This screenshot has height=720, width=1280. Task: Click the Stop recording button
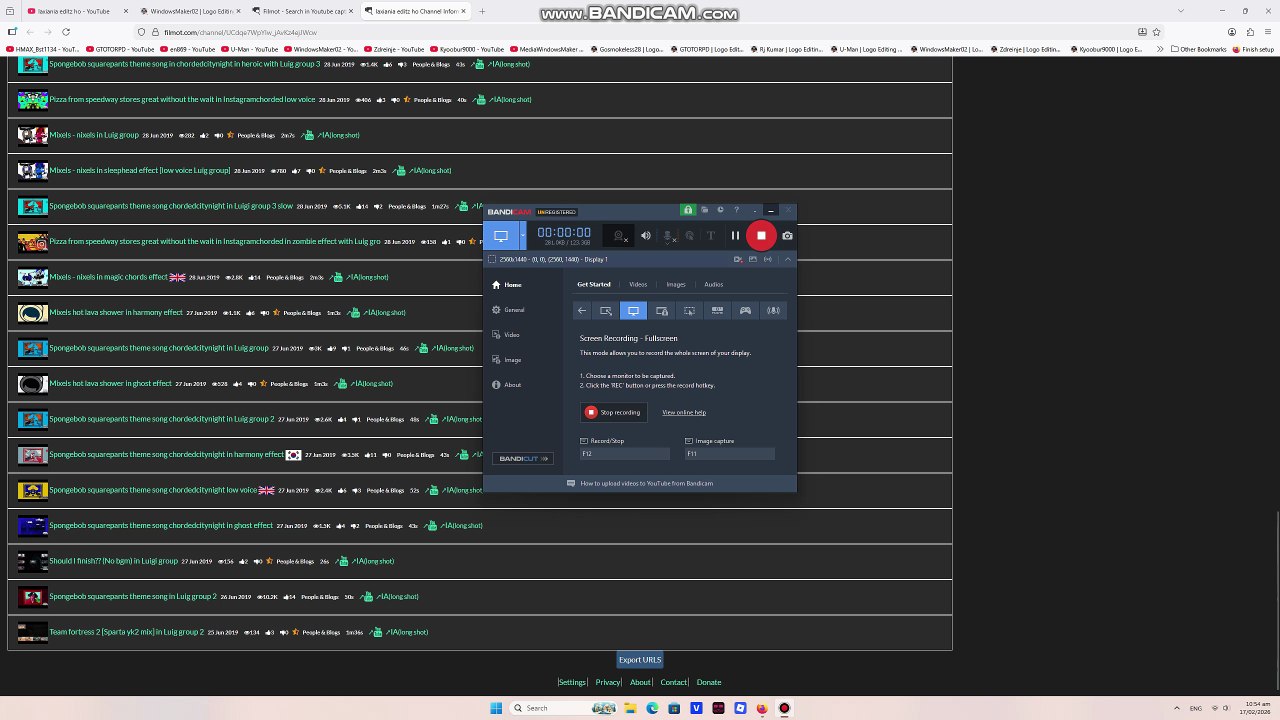[x=613, y=412]
